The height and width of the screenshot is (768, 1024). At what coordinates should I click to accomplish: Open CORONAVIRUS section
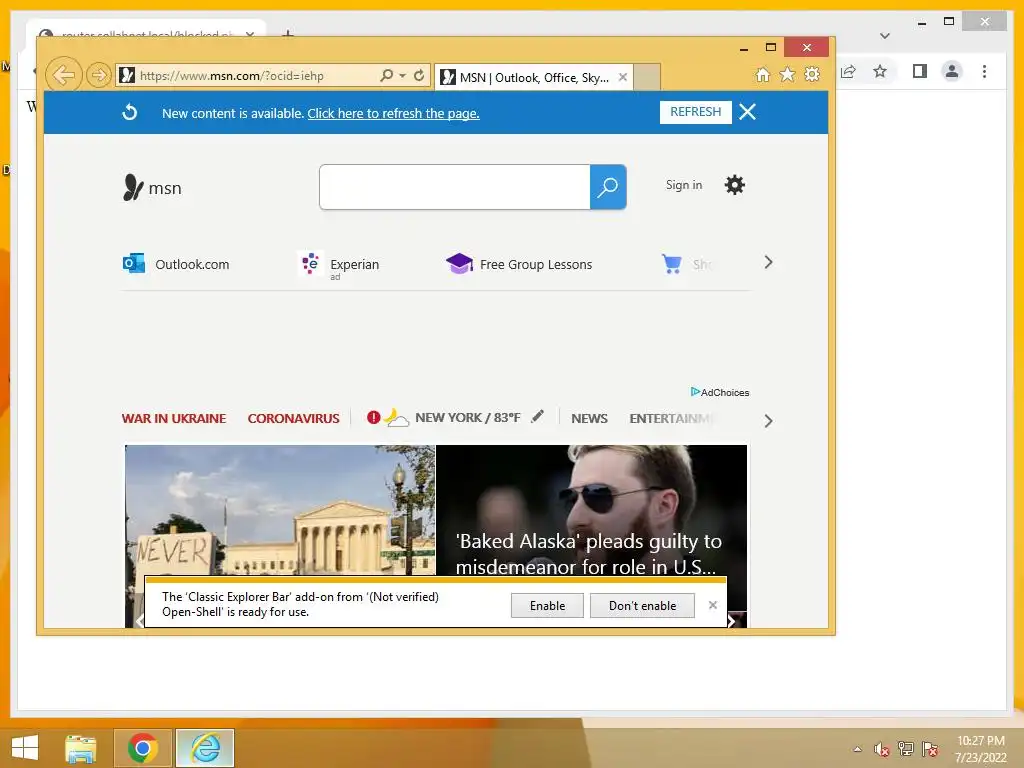[293, 419]
